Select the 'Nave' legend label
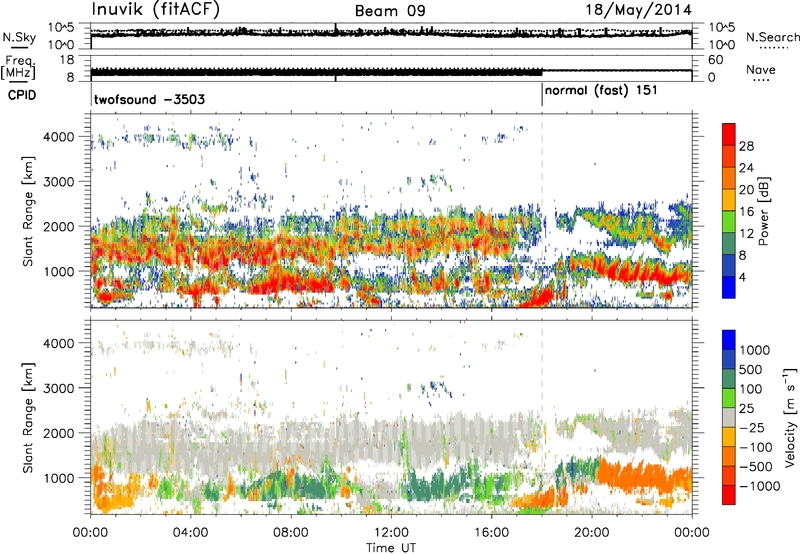The image size is (800, 554). tap(761, 69)
